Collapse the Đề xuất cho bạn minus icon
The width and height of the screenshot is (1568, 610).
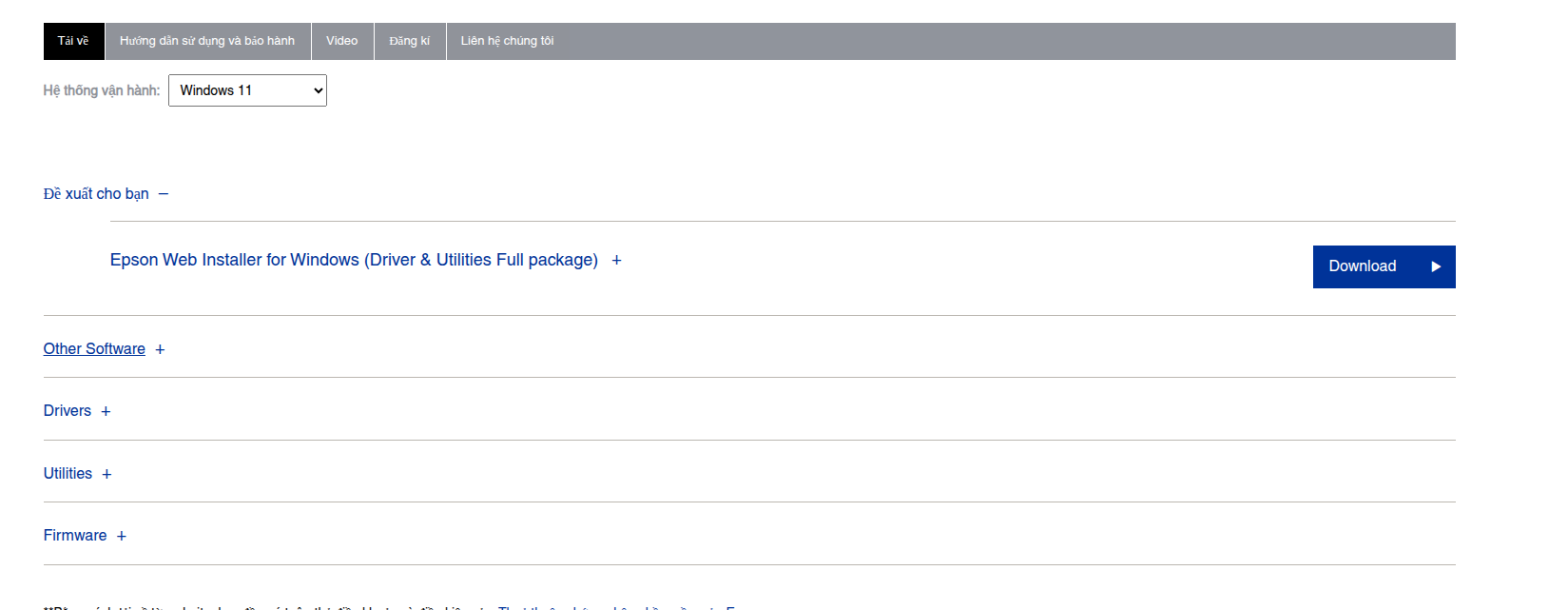164,194
